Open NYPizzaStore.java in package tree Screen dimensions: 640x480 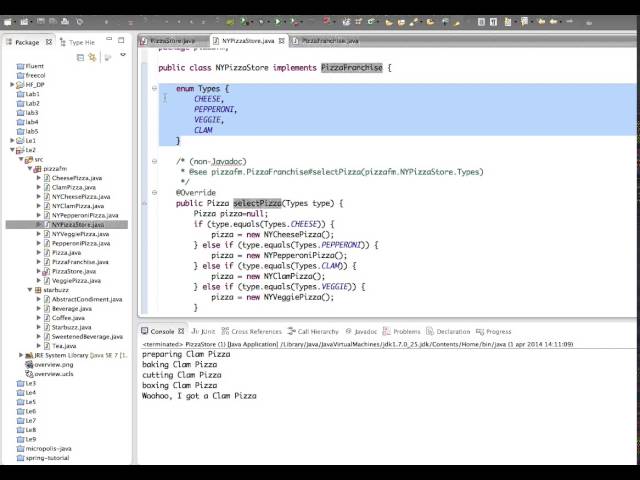(77, 225)
